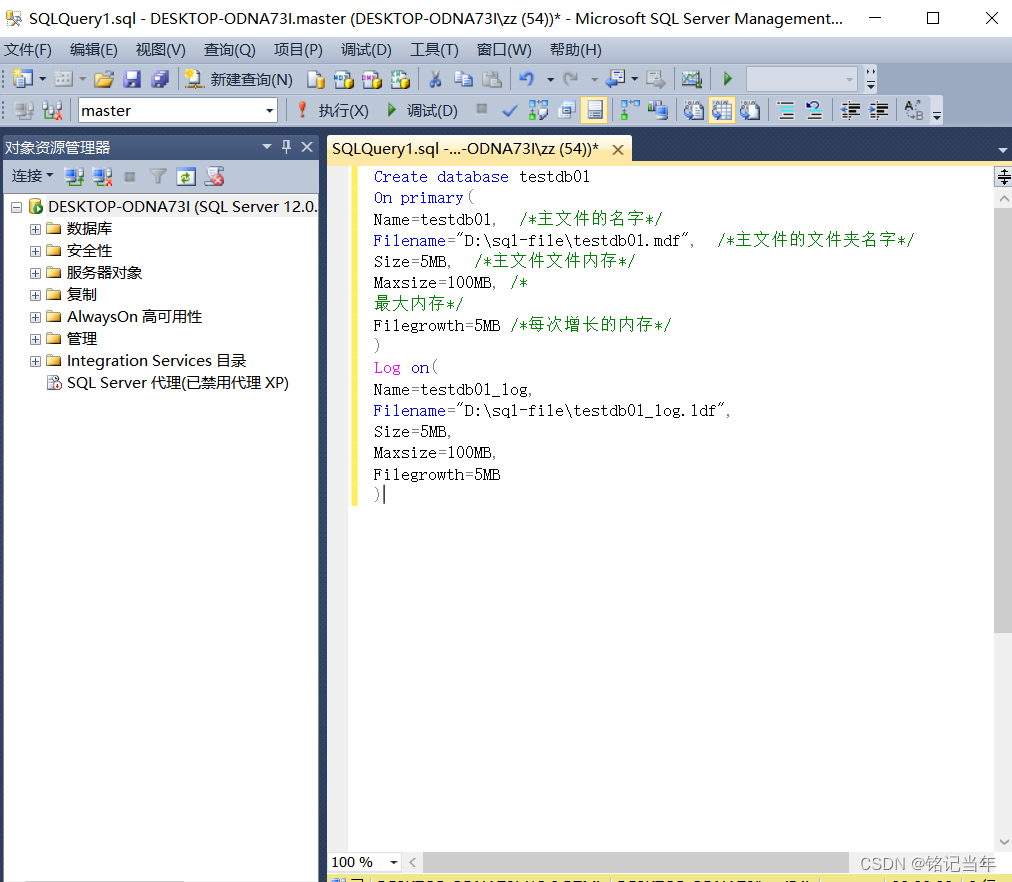Open the Query (查询) menu
The width and height of the screenshot is (1012, 882).
229,50
